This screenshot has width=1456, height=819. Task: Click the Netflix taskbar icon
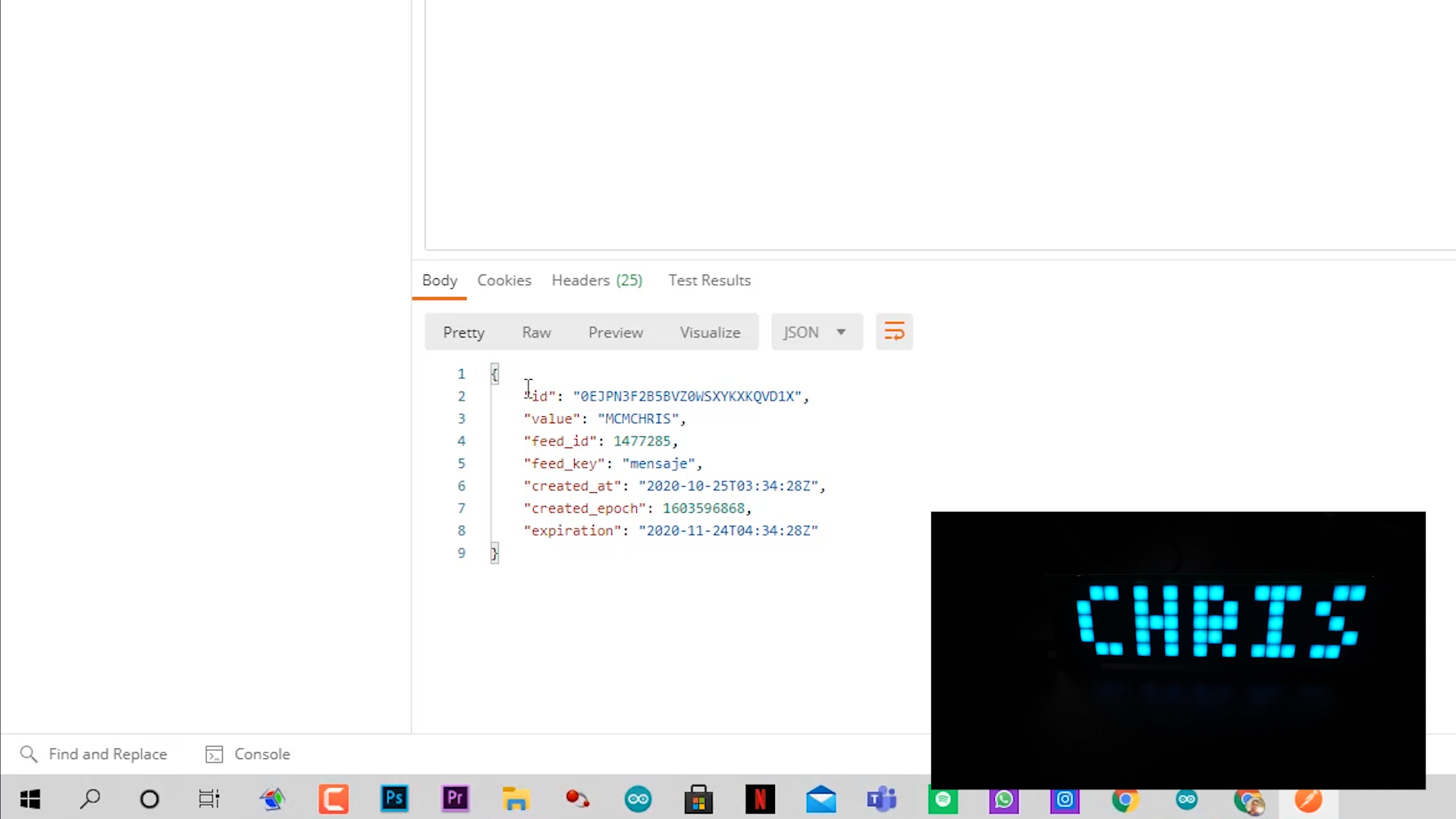[759, 798]
